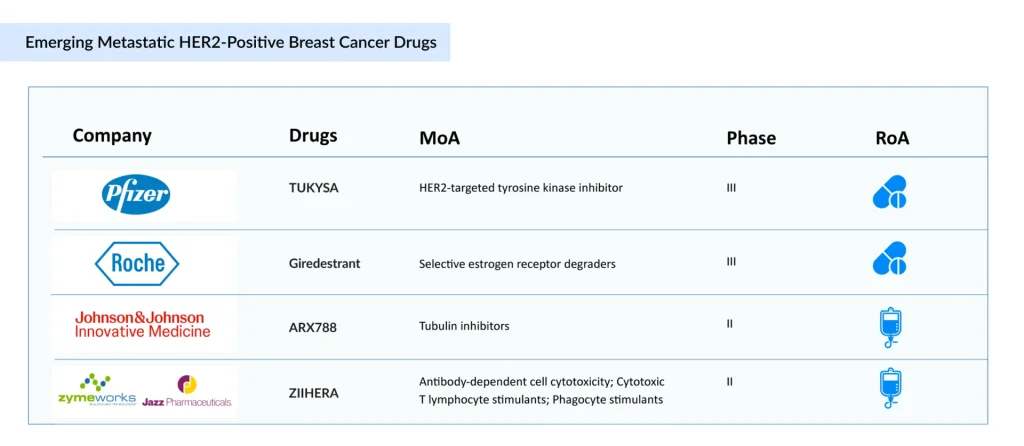Select the Johnson & Johnson Innovative Medicine logo
The height and width of the screenshot is (446, 1024).
[143, 324]
